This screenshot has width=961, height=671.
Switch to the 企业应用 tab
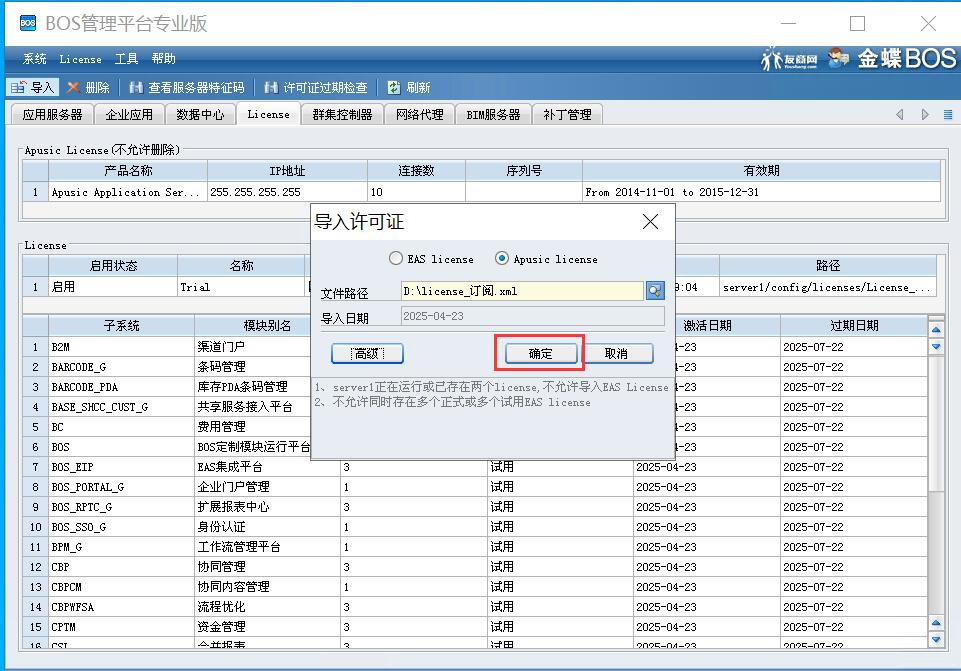tap(129, 115)
